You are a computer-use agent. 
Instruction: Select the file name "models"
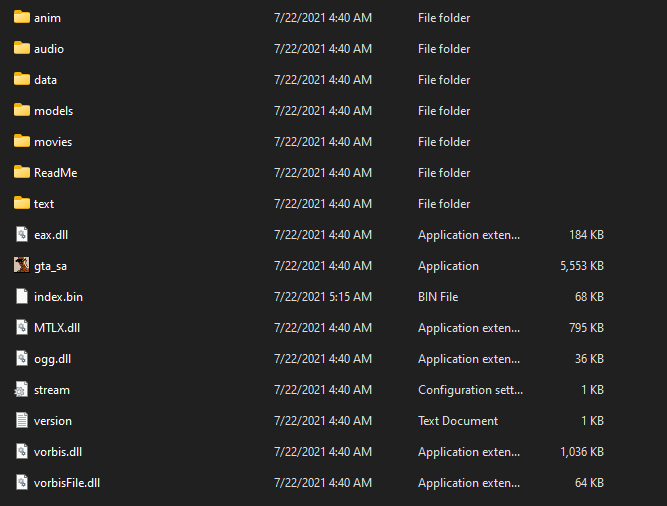pyautogui.click(x=54, y=111)
